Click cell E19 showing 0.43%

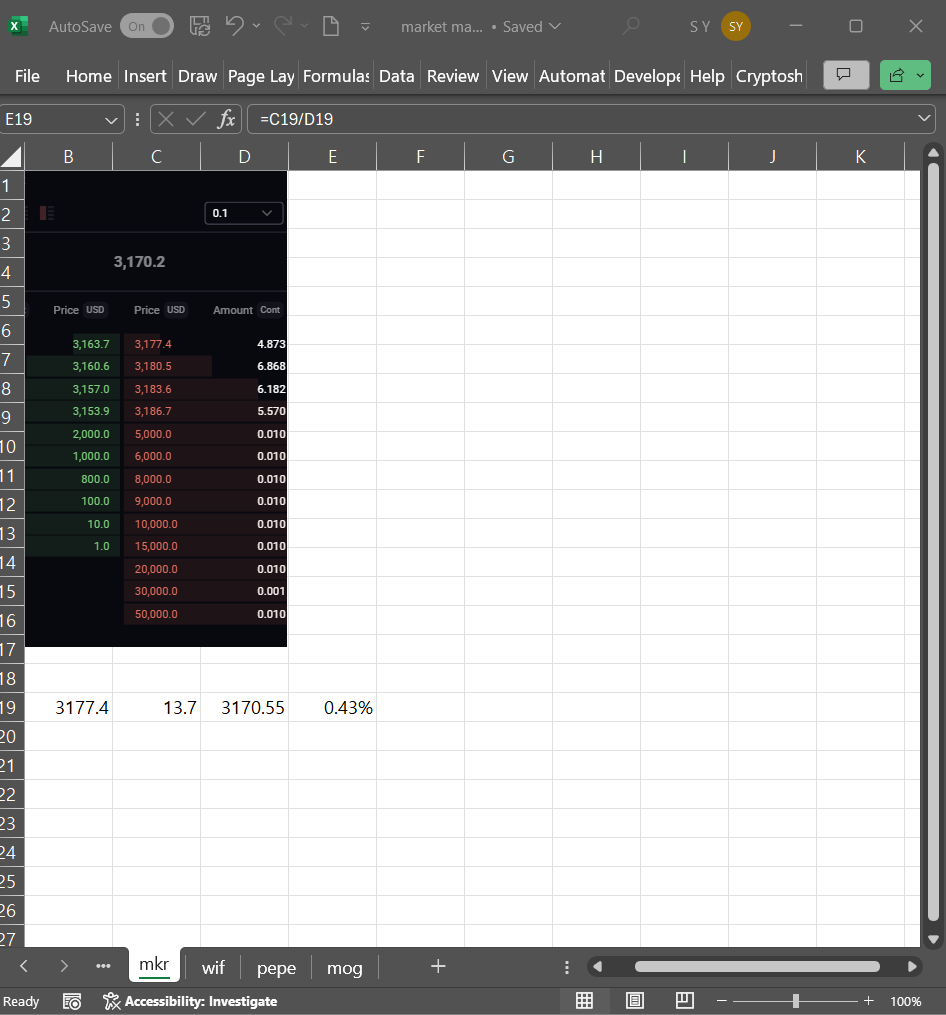333,707
